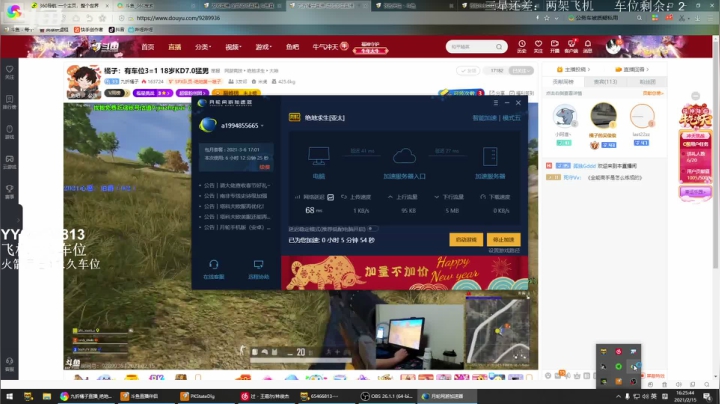Open File Explorer on the taskbar
Image resolution: width=720 pixels, height=404 pixels.
click(x=47, y=396)
